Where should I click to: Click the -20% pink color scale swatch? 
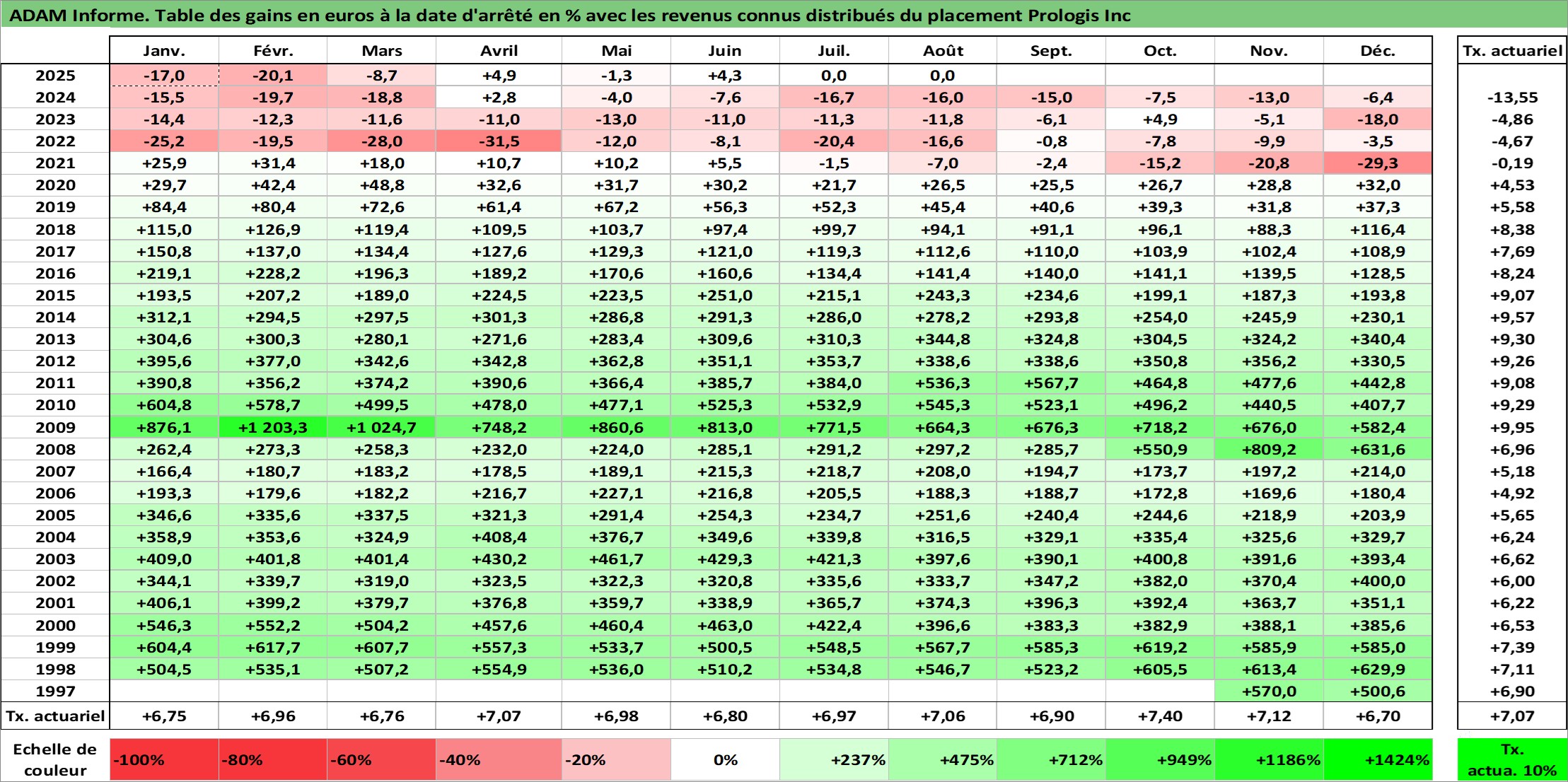617,760
